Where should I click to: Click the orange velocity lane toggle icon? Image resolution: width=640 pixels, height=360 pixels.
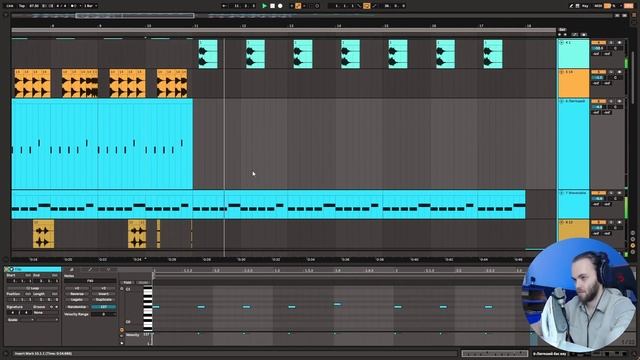point(122,330)
